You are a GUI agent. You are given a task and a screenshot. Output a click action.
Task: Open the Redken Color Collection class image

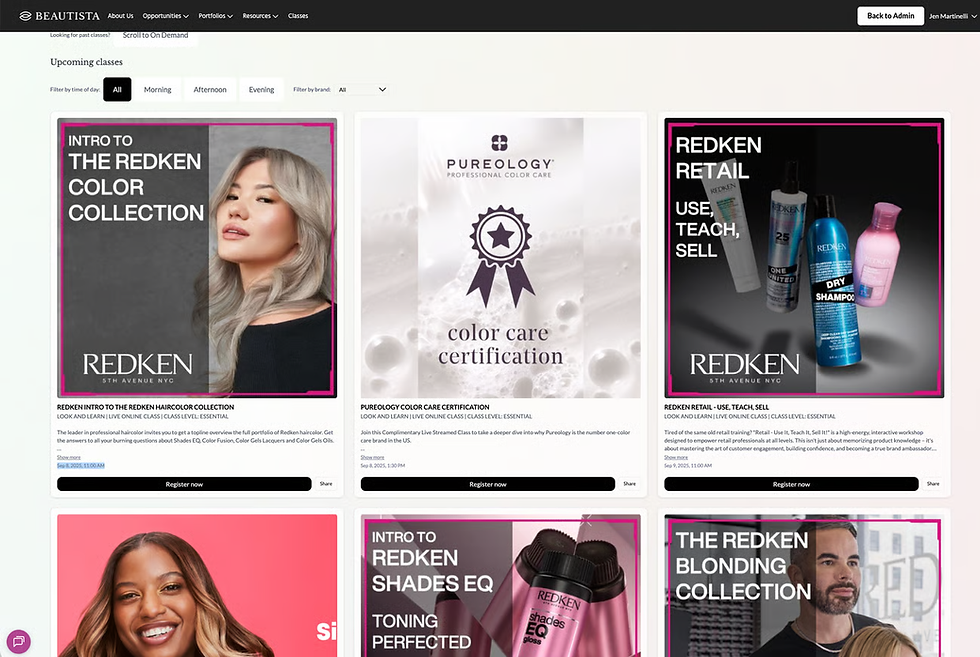coord(197,258)
